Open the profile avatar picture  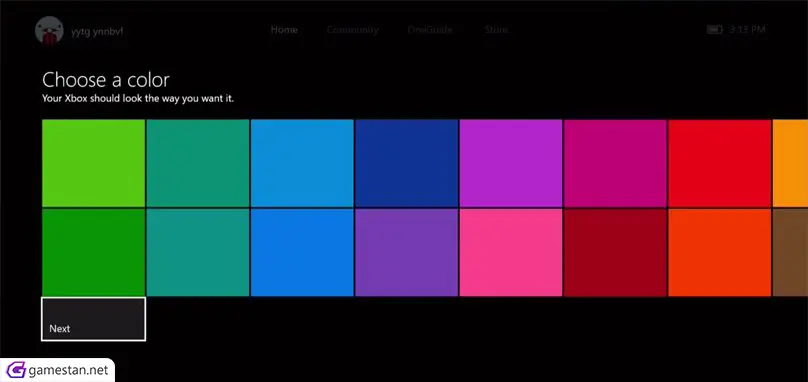click(x=49, y=31)
